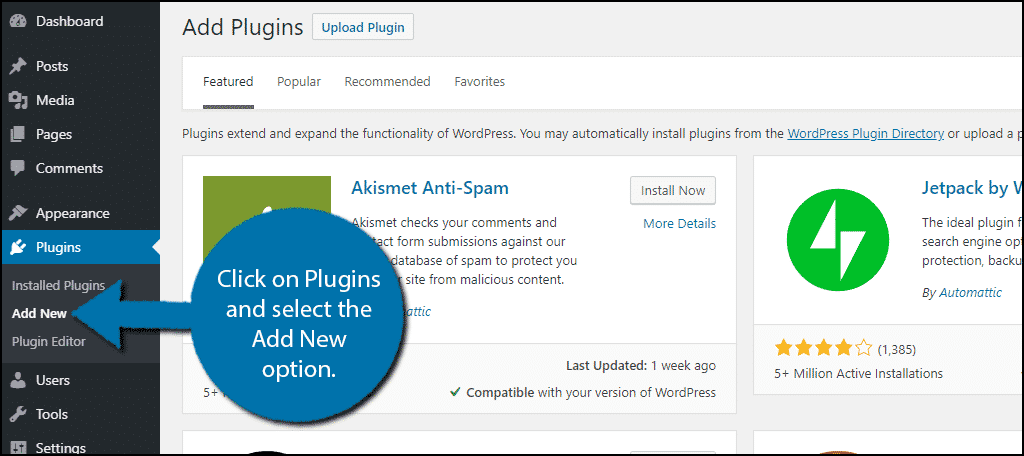This screenshot has height=456, width=1024.
Task: Click the Comments speech bubble icon
Action: coord(18,169)
